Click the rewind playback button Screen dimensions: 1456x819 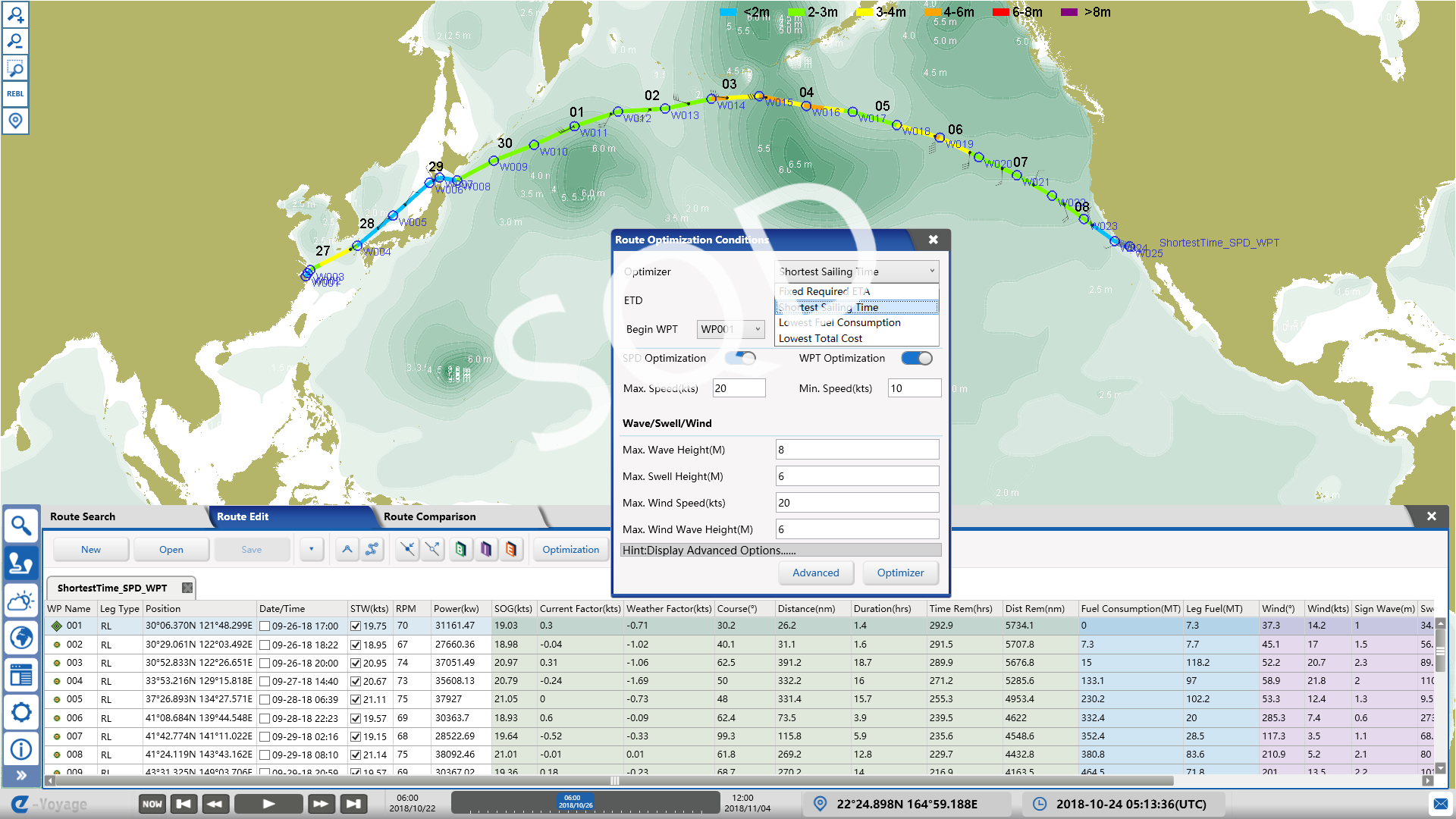click(x=215, y=804)
